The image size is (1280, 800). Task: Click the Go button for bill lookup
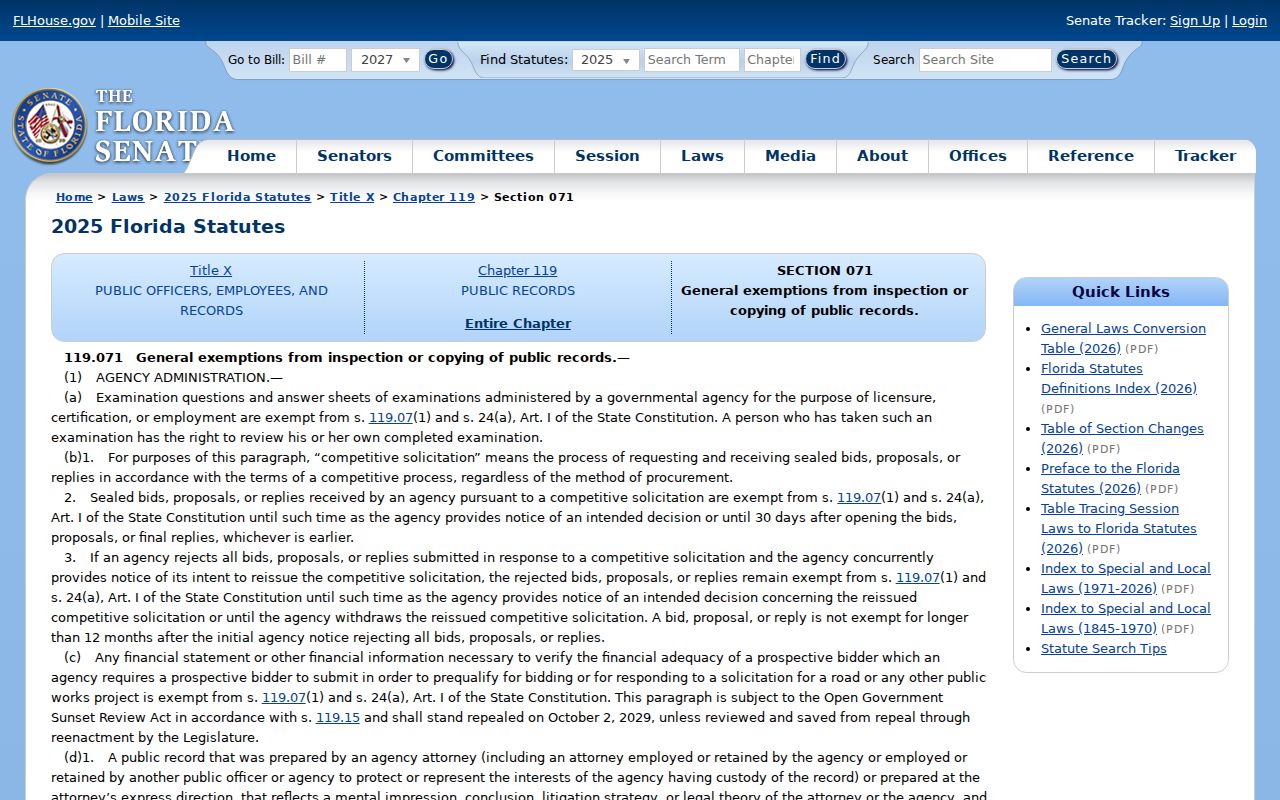[438, 60]
